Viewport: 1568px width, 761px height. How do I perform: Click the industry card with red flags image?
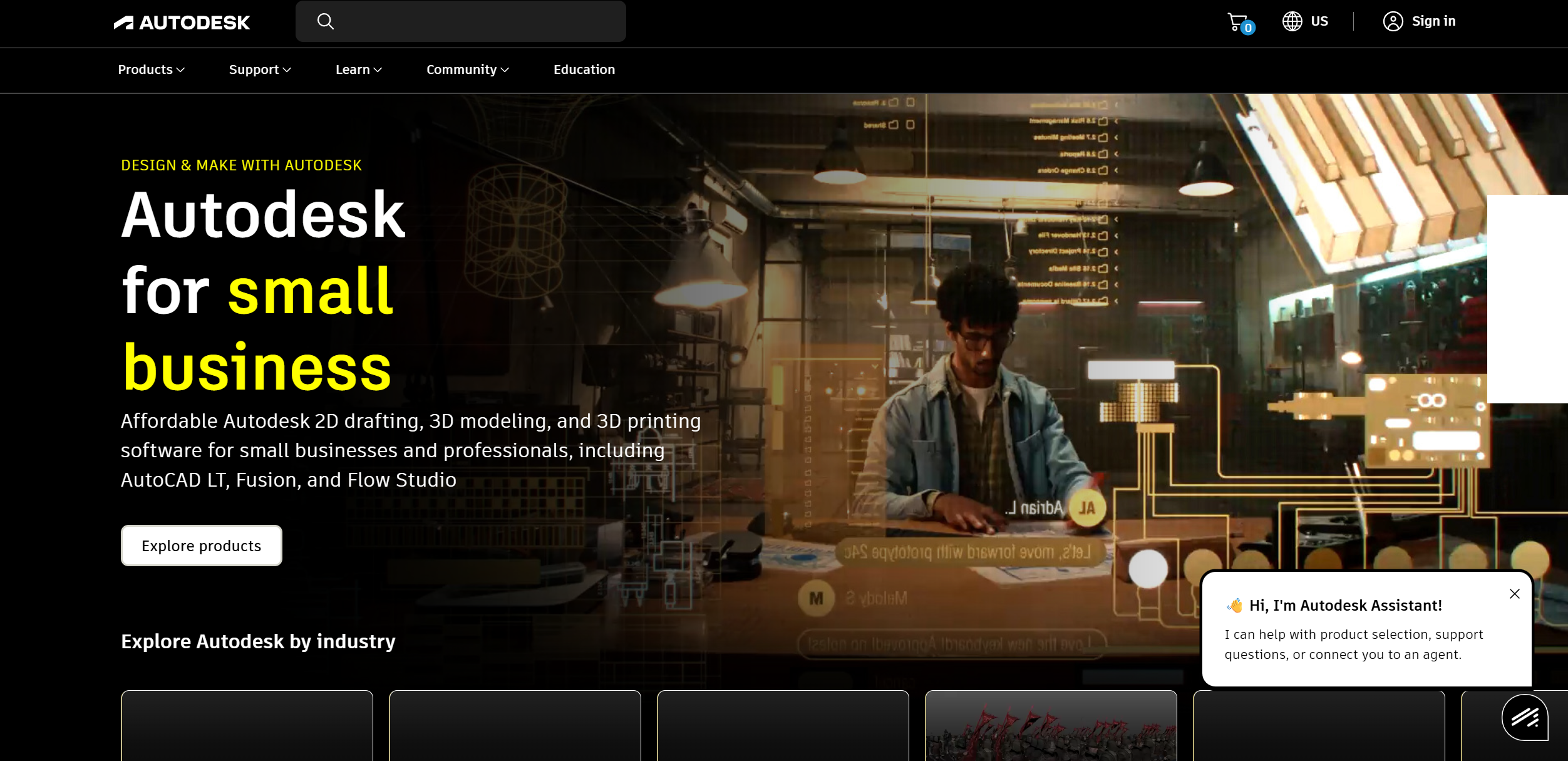click(x=1051, y=726)
